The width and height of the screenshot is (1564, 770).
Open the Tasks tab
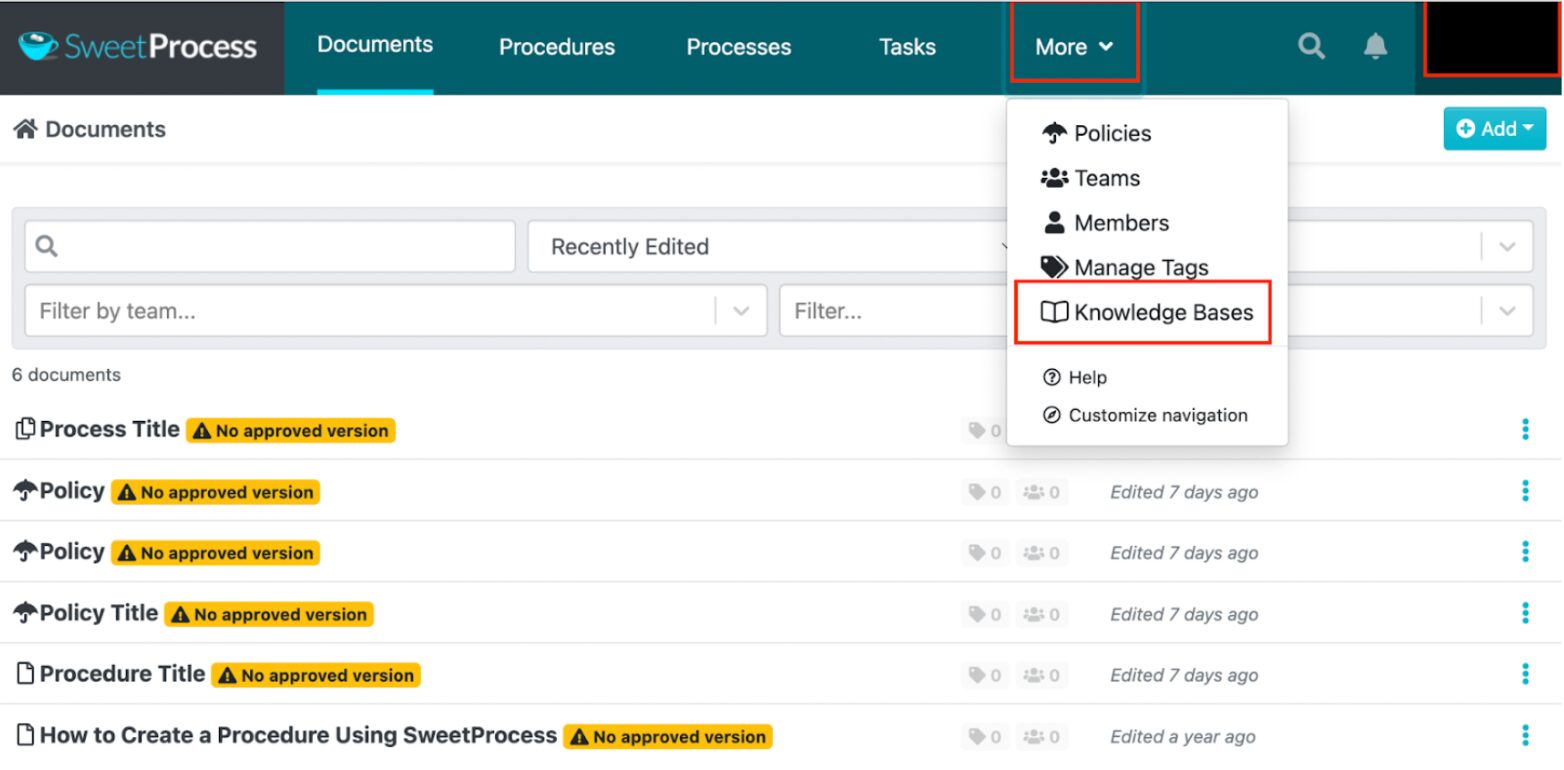[x=907, y=47]
